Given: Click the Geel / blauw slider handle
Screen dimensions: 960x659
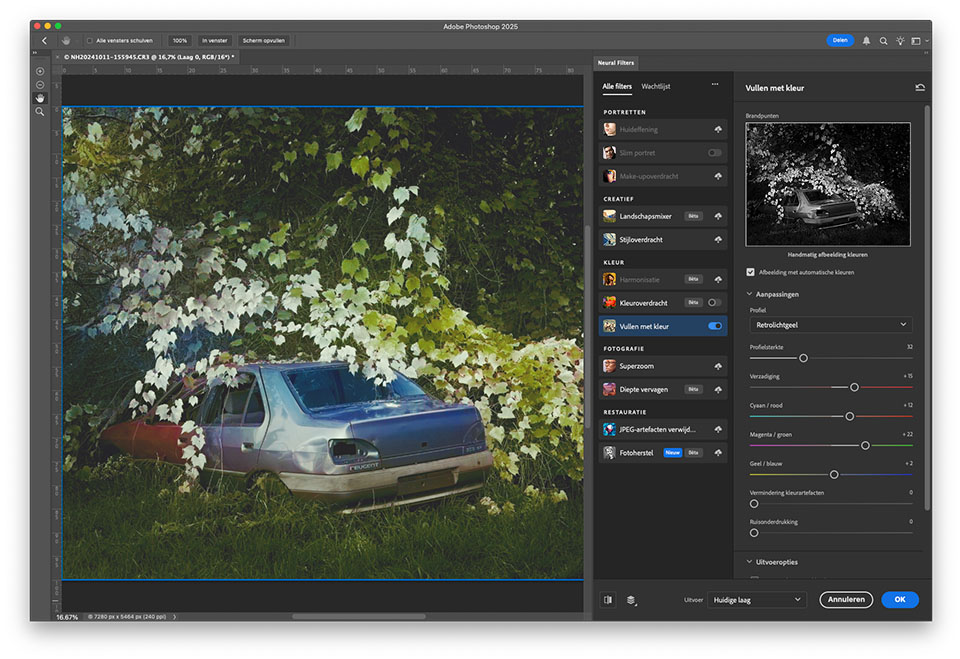Looking at the screenshot, I should pyautogui.click(x=834, y=475).
